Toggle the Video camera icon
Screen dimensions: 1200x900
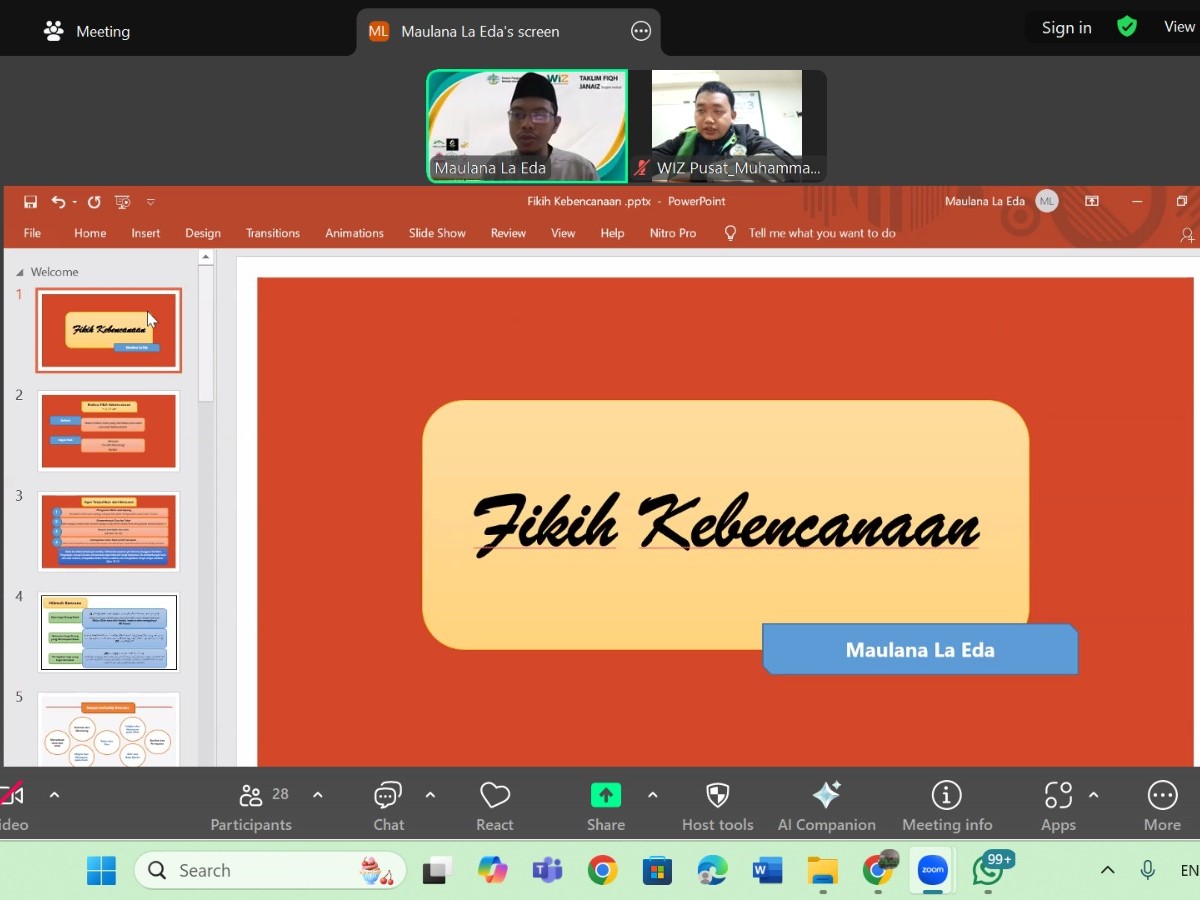point(12,796)
